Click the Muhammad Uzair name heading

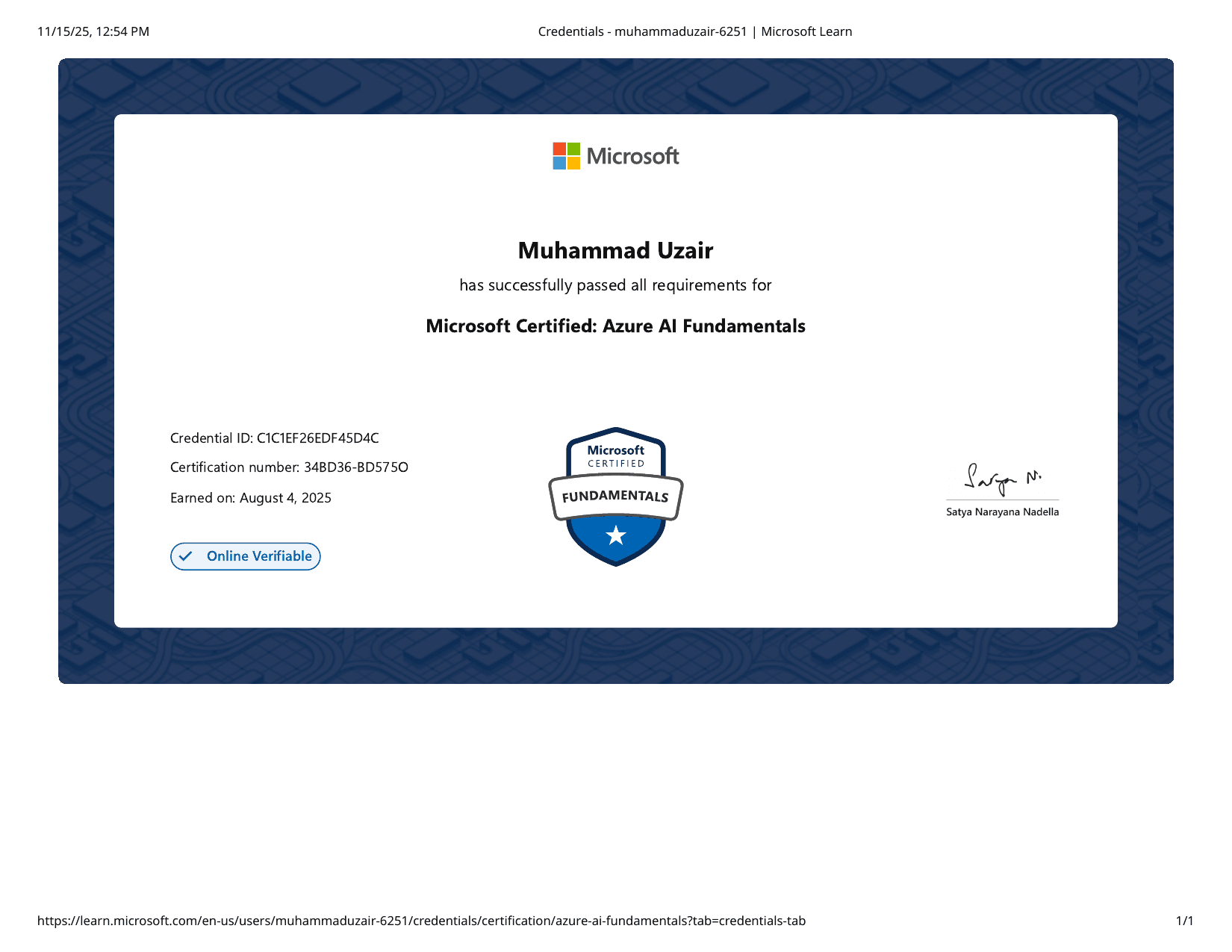615,250
